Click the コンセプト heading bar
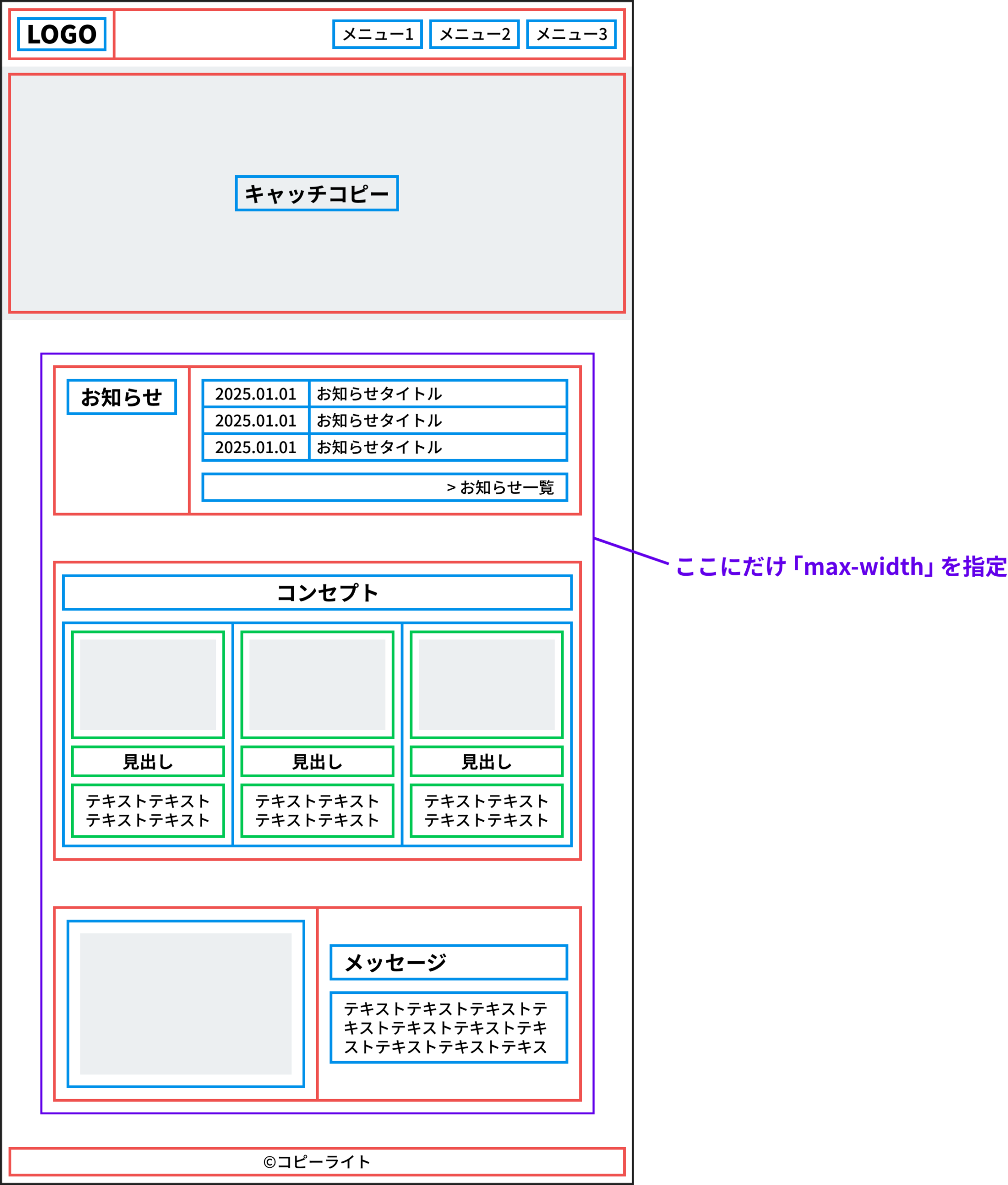Viewport: 1008px width, 1185px height. [x=317, y=592]
